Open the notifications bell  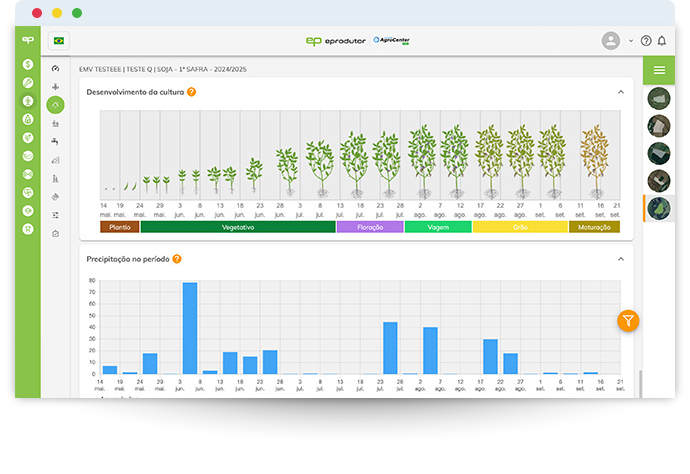(x=661, y=41)
